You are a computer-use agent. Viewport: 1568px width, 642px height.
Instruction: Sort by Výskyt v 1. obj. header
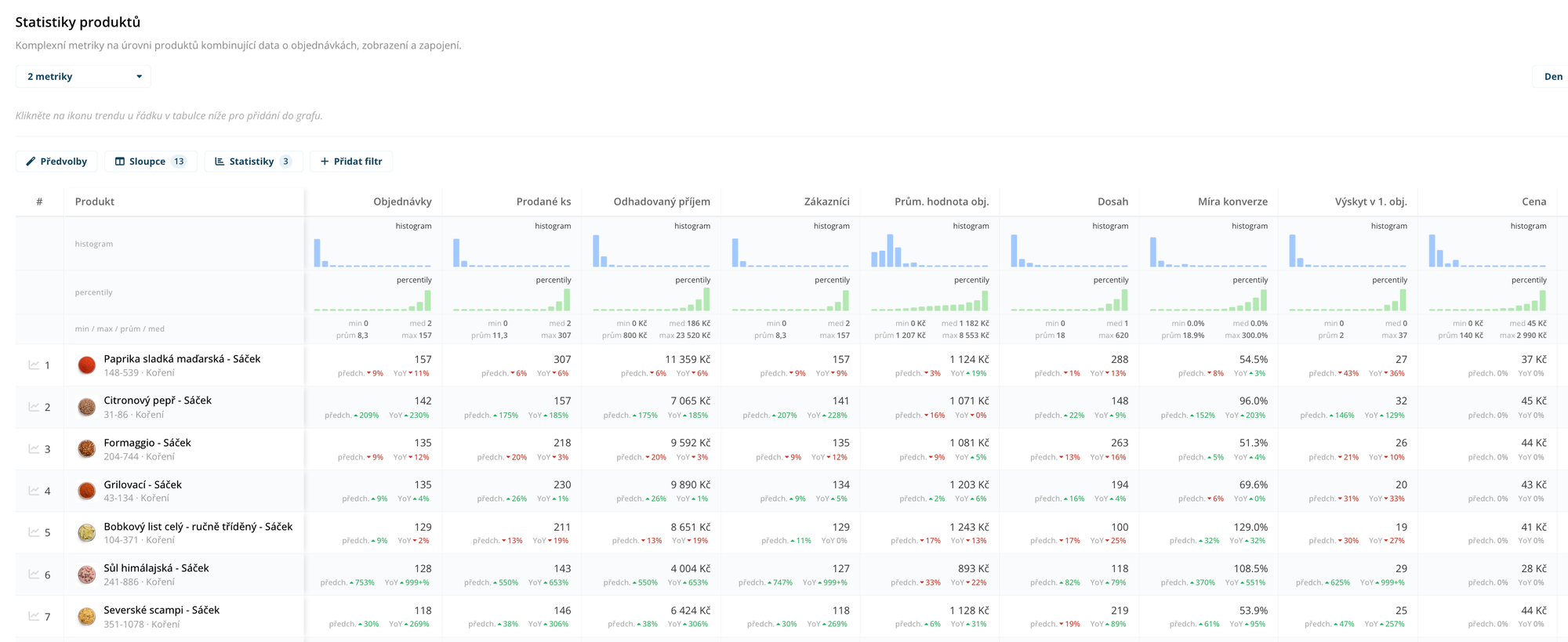tap(1370, 201)
